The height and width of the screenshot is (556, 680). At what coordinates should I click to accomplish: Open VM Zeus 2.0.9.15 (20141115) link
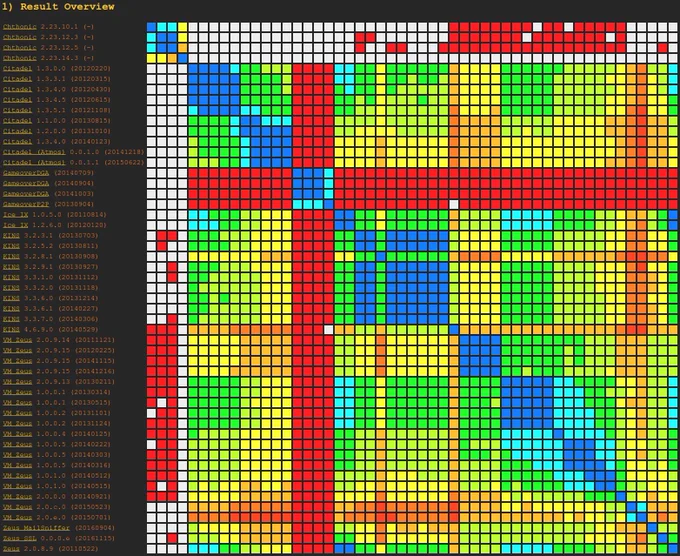pos(17,361)
